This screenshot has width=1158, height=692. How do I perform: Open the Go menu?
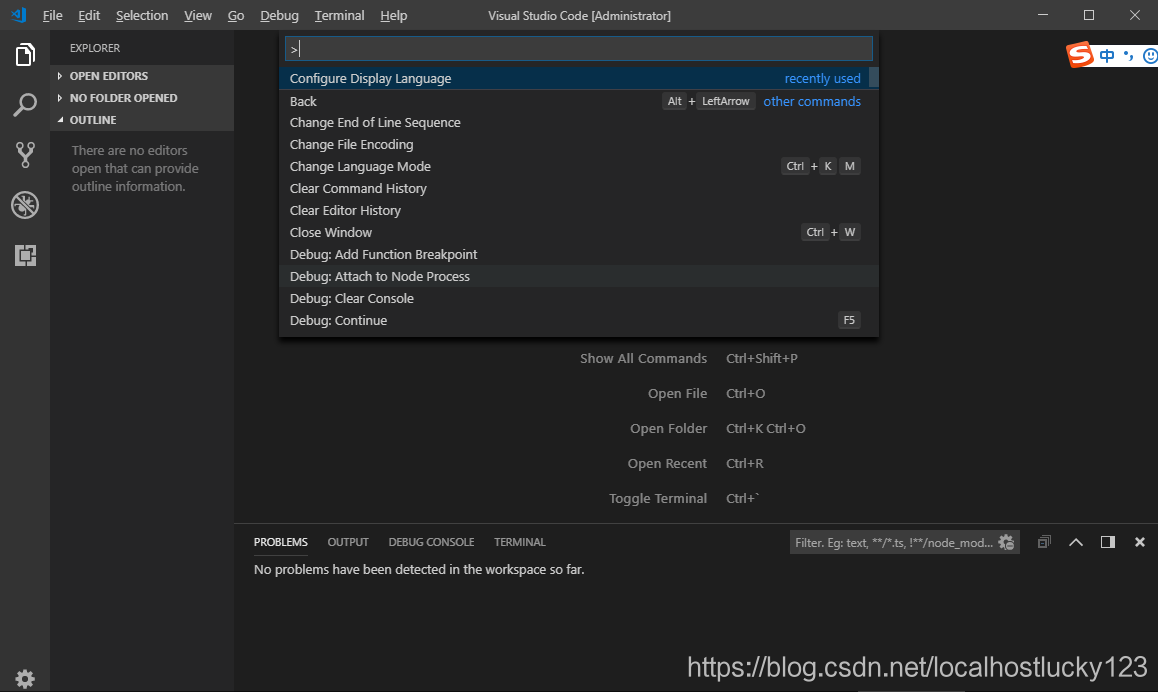click(x=236, y=16)
